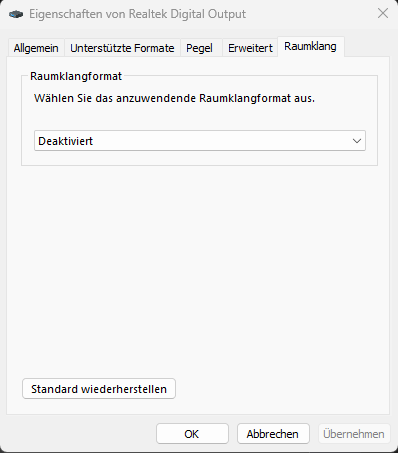The width and height of the screenshot is (398, 453).
Task: Open the Raumklangformat dropdown showing Deaktiviert
Action: click(x=200, y=141)
